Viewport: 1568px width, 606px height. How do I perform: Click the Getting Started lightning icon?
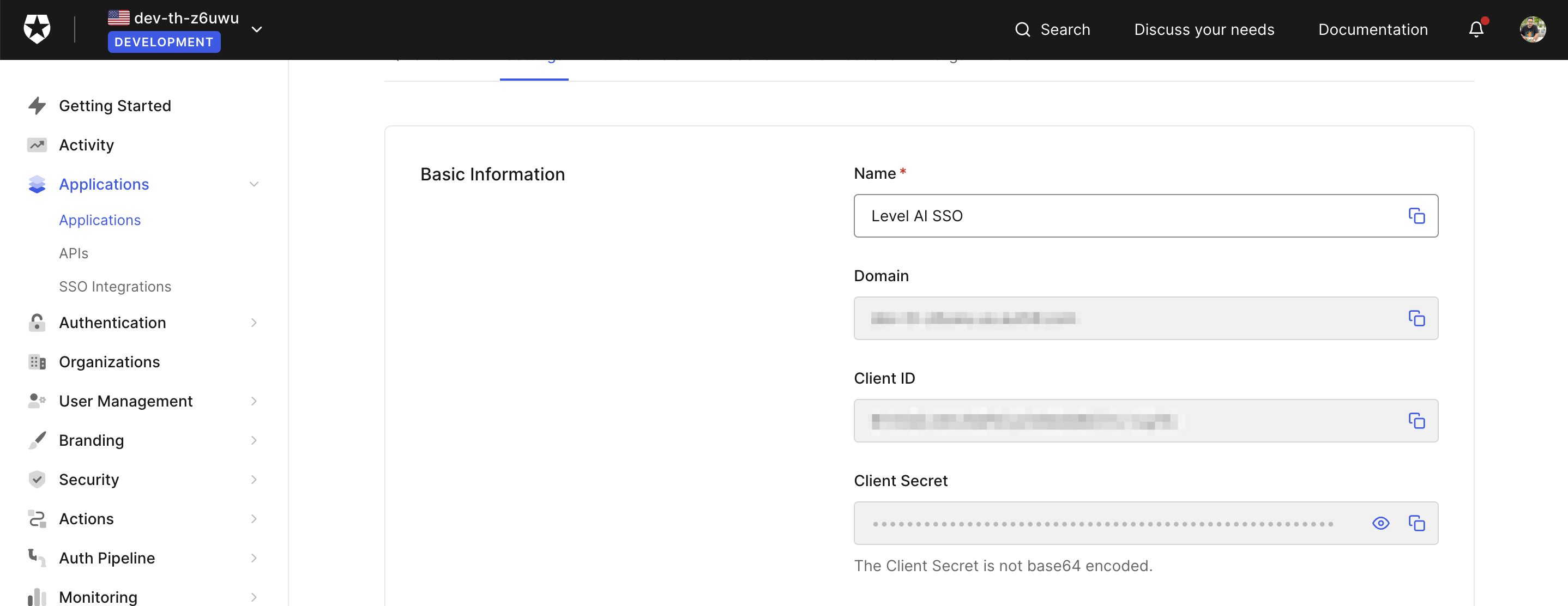(x=37, y=105)
